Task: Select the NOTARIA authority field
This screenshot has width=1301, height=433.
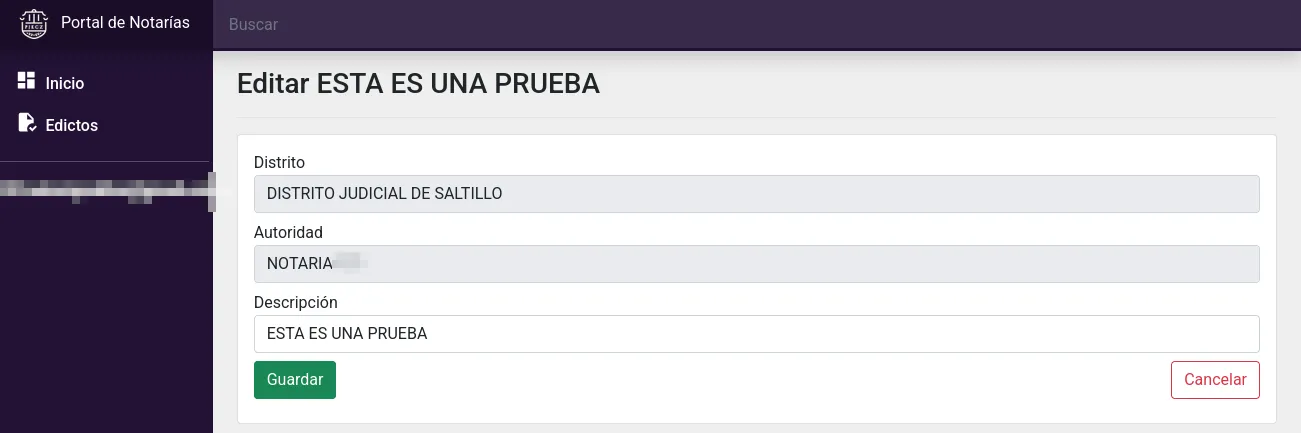Action: (x=757, y=264)
